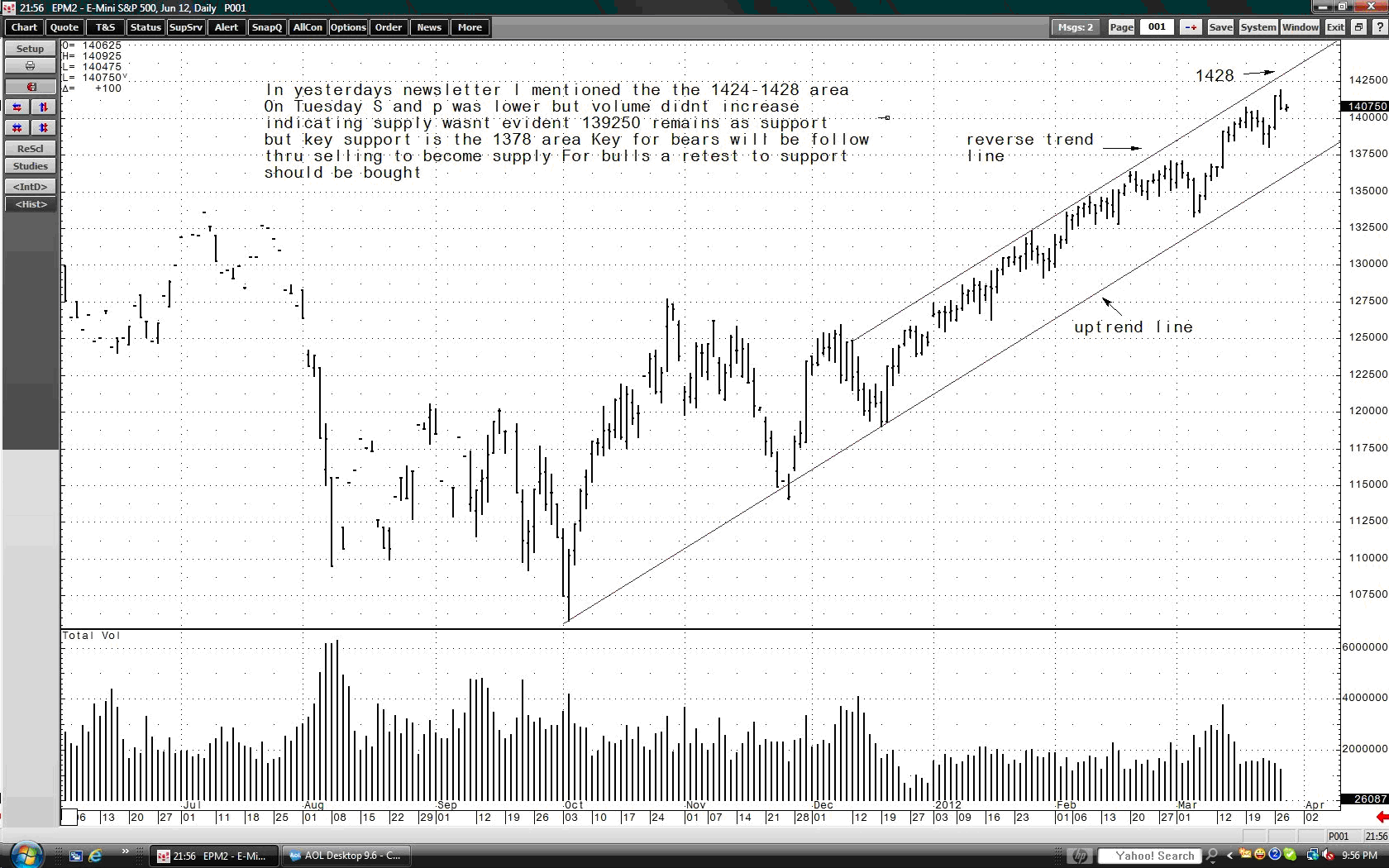The image size is (1389, 868).
Task: Open the Quote menu
Action: coord(64,27)
